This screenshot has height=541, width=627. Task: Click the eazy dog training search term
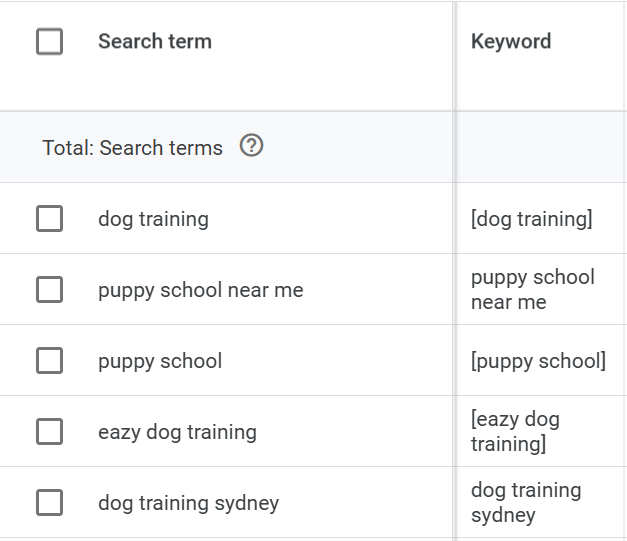pyautogui.click(x=177, y=432)
